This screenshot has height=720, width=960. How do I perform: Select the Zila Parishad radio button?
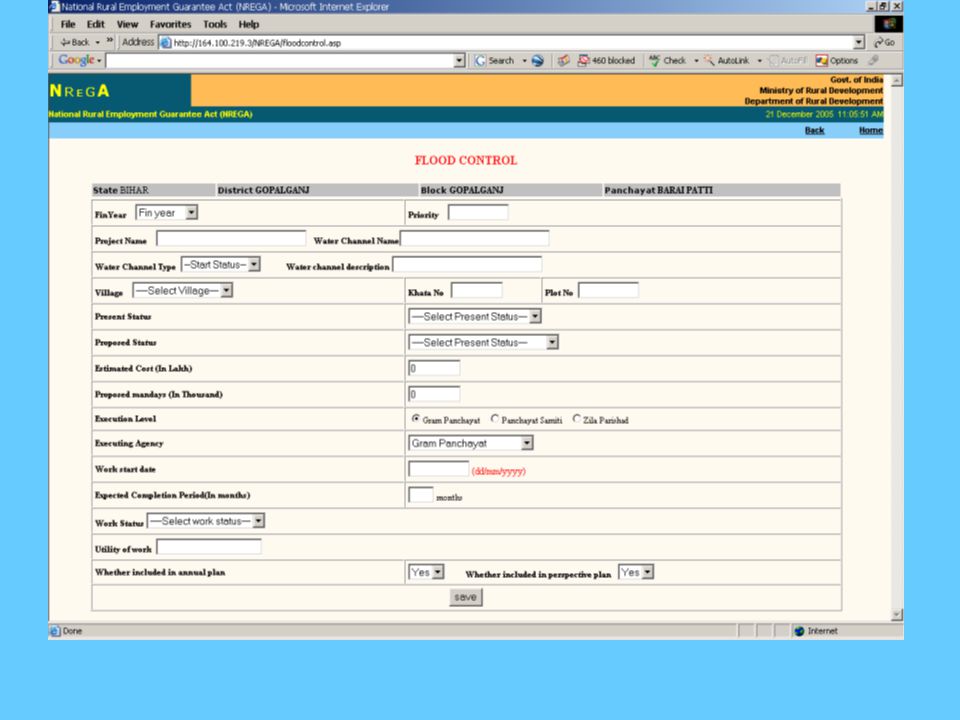point(576,419)
